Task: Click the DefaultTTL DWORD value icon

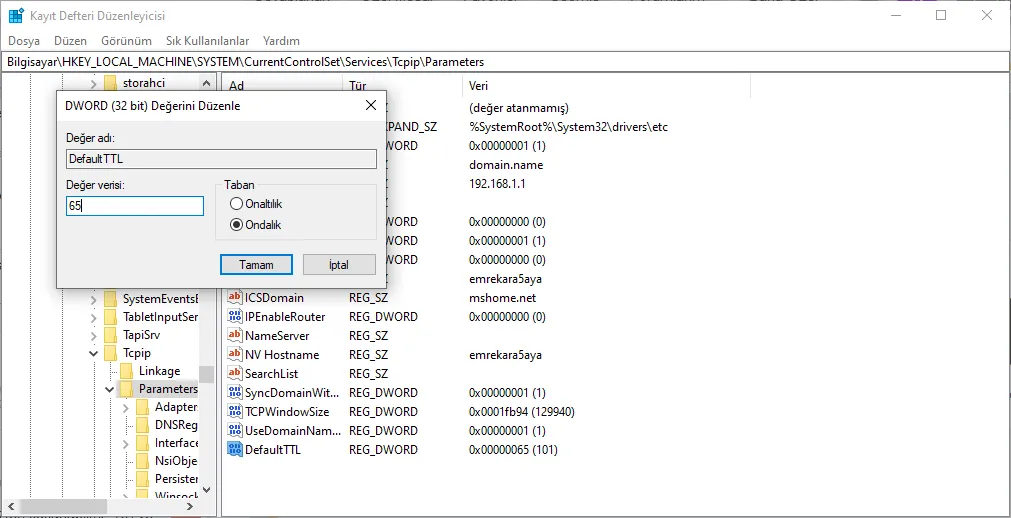Action: (x=235, y=449)
